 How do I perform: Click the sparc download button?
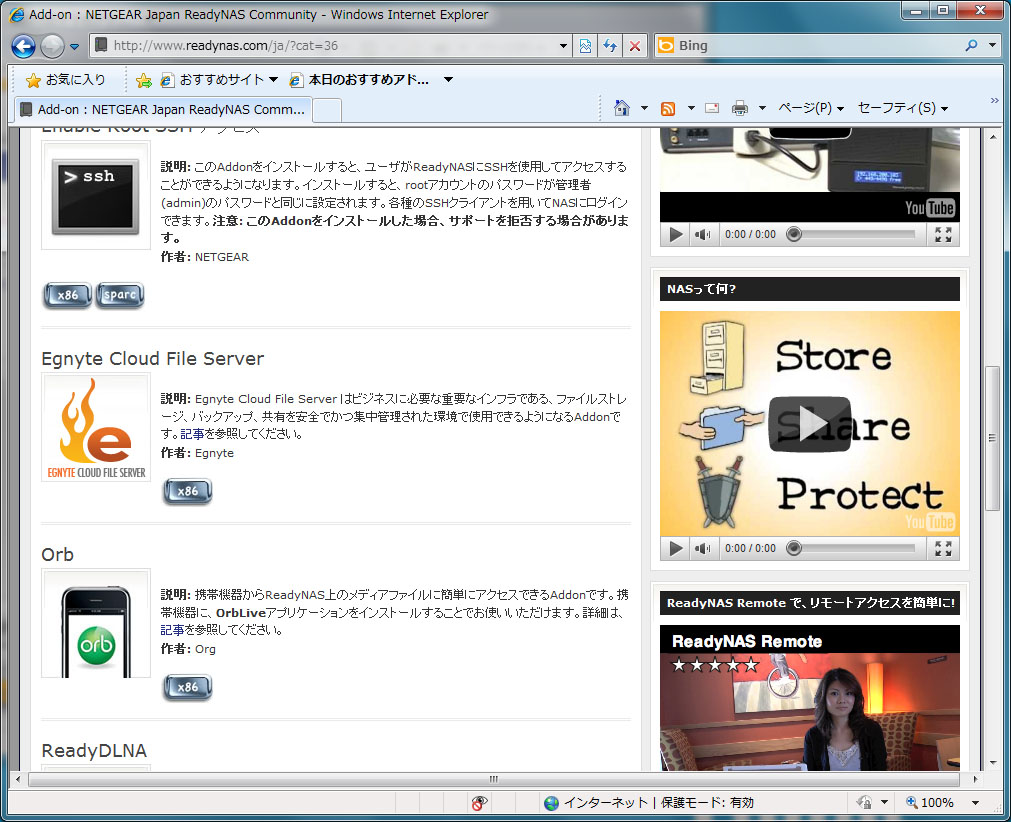tap(120, 296)
